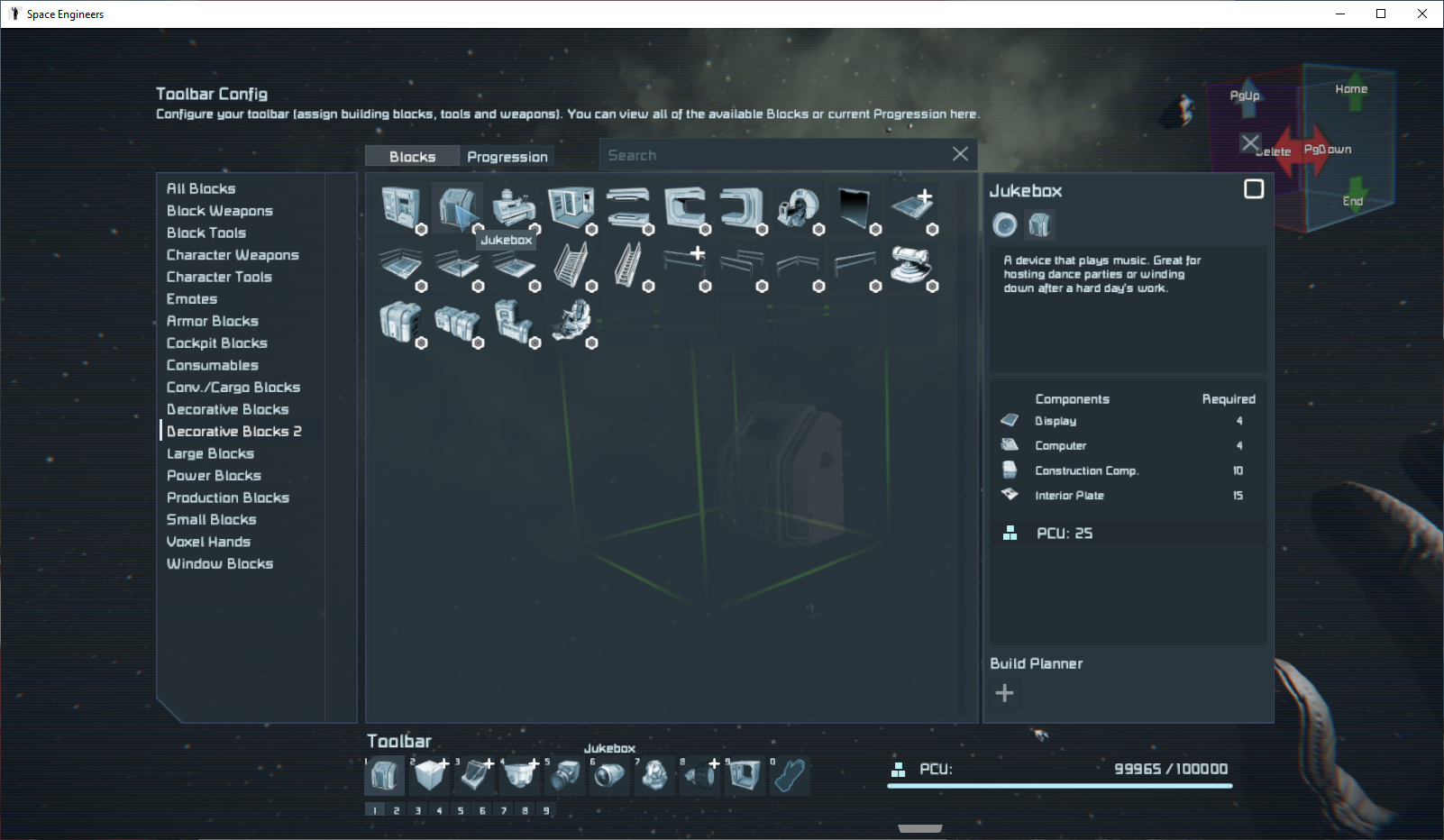Pick the black LCD panel block

tap(854, 207)
